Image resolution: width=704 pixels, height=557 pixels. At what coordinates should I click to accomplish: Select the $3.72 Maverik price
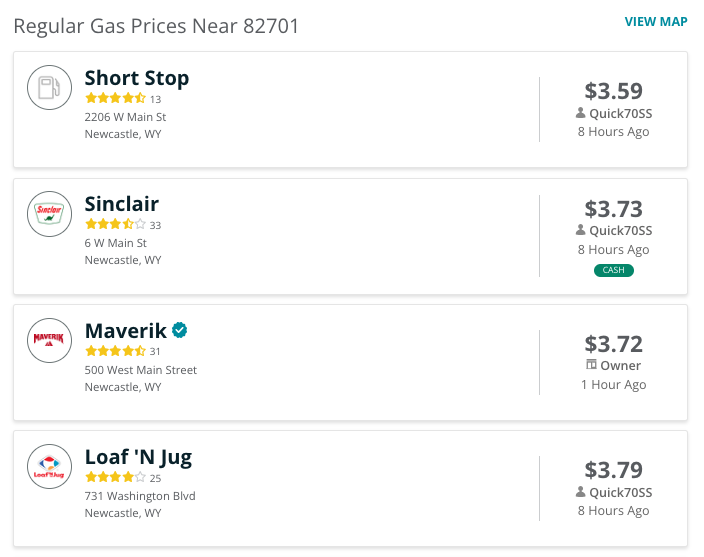[x=613, y=344]
